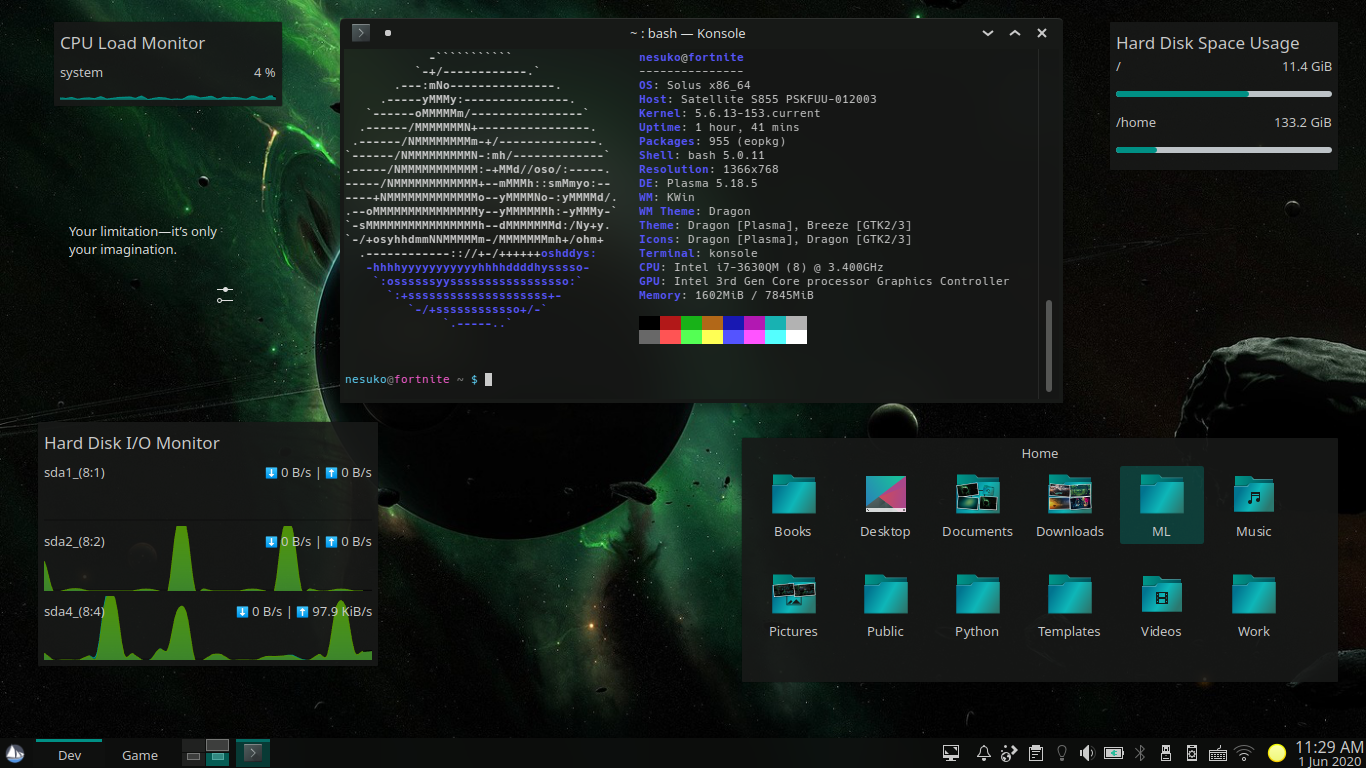1366x768 pixels.
Task: Click the Hard Disk Space Usage title
Action: pos(1207,43)
